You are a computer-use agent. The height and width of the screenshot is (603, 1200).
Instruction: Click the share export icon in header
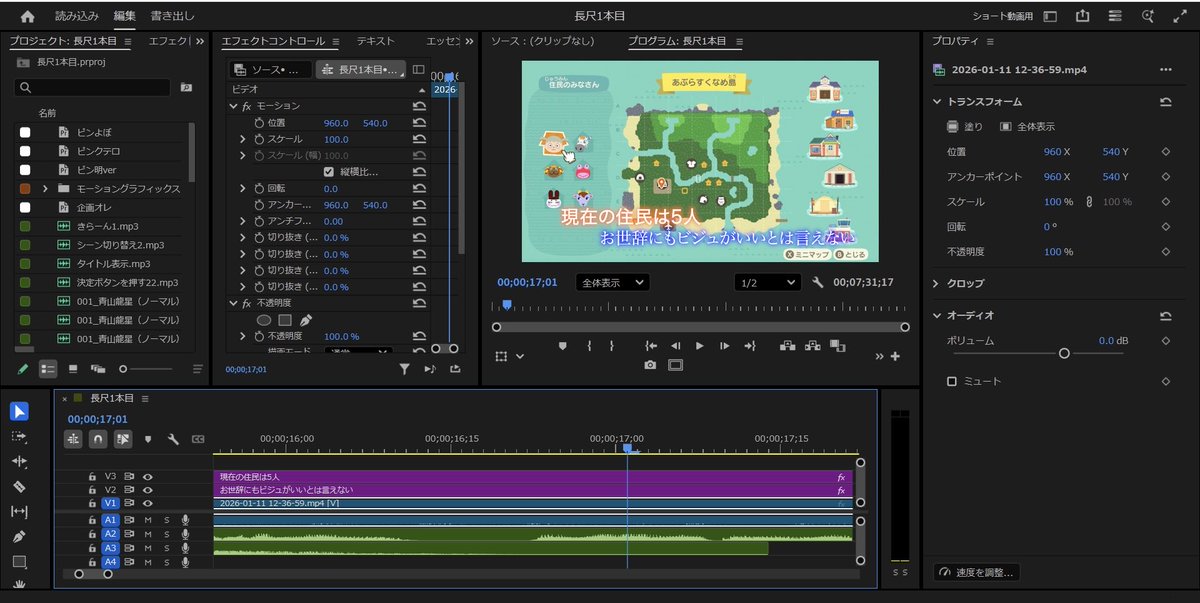tap(1082, 16)
